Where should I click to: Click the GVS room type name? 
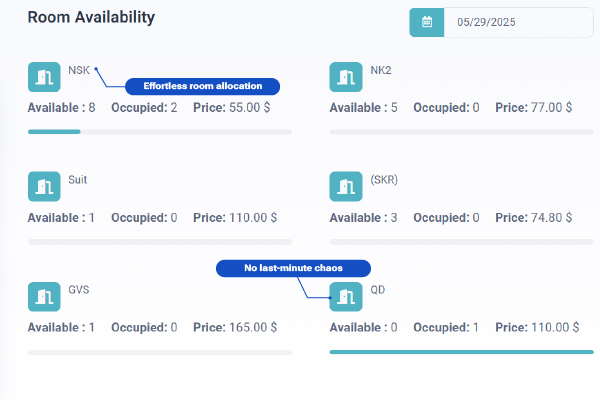(x=79, y=290)
